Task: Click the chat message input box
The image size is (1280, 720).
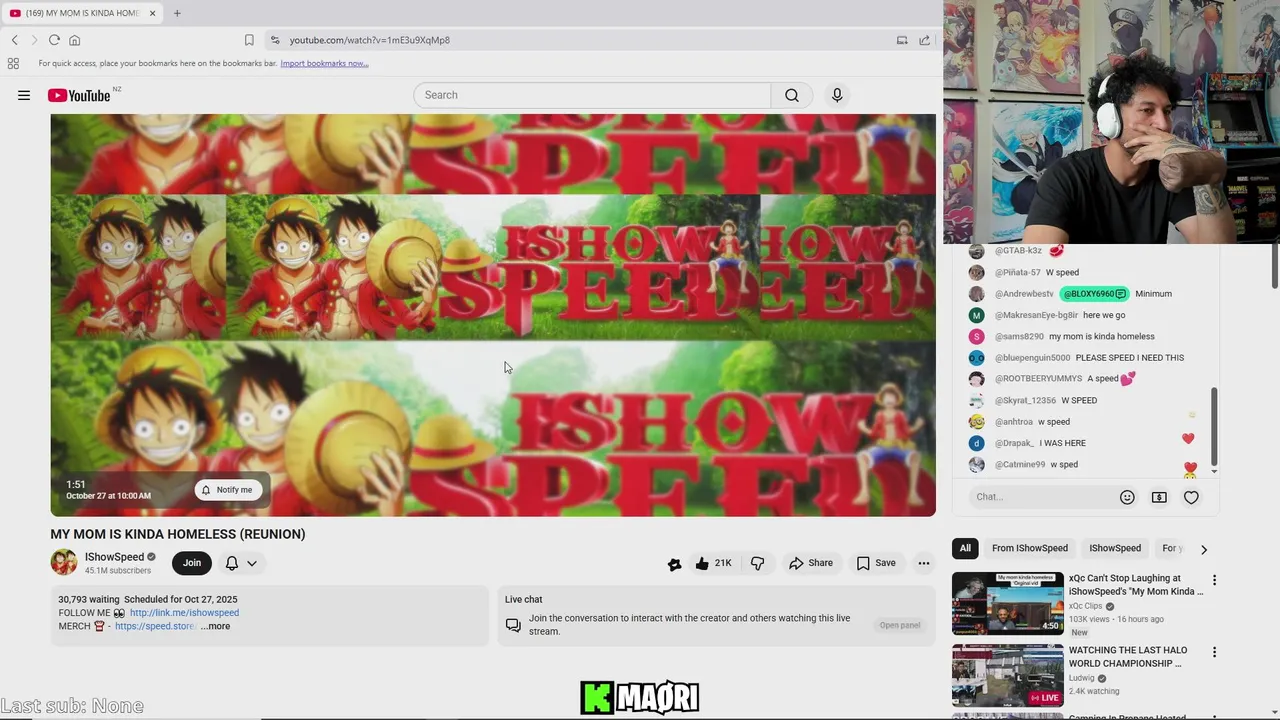Action: pos(1040,497)
